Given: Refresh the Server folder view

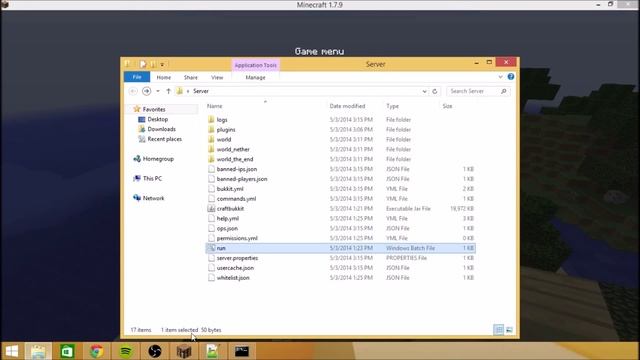Looking at the screenshot, I should click(435, 91).
